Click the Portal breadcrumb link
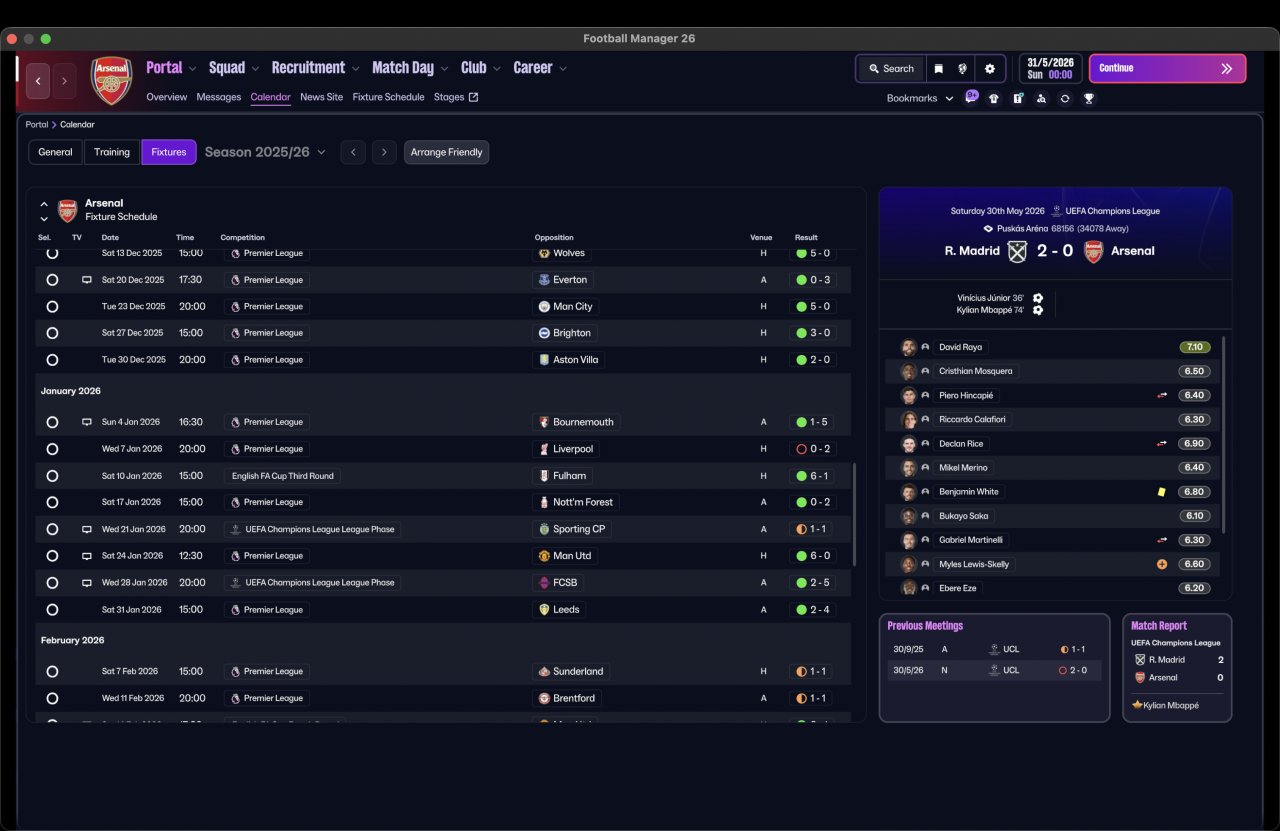The height and width of the screenshot is (831, 1280). [37, 125]
